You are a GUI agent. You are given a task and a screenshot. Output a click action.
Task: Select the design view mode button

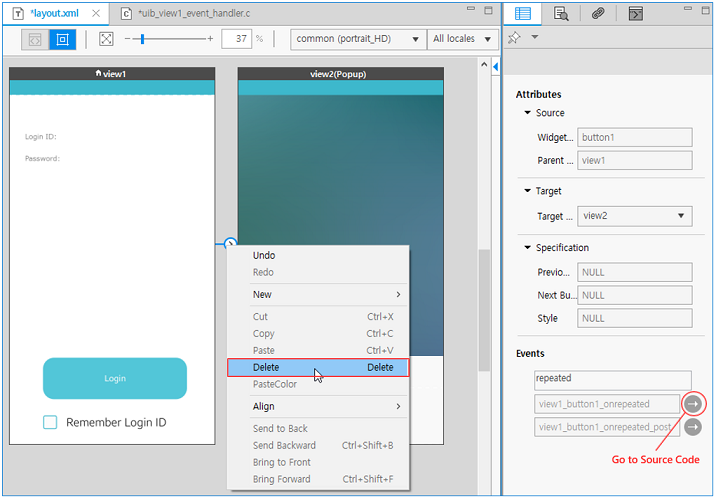[x=62, y=40]
